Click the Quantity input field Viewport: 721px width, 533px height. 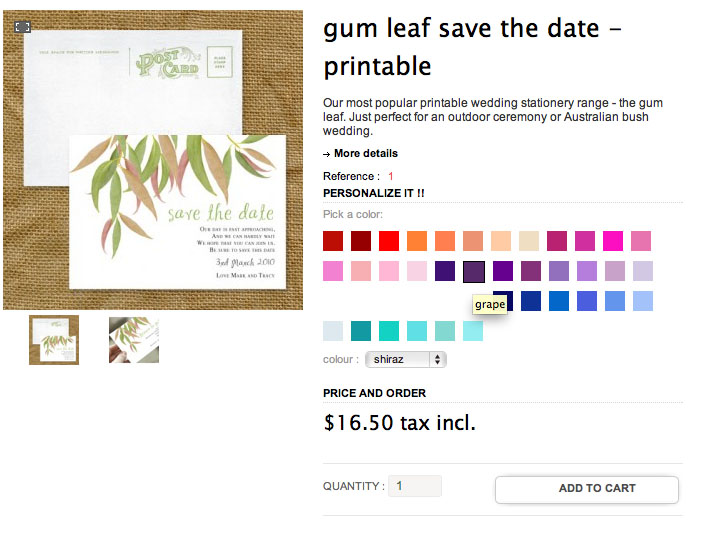pos(414,486)
